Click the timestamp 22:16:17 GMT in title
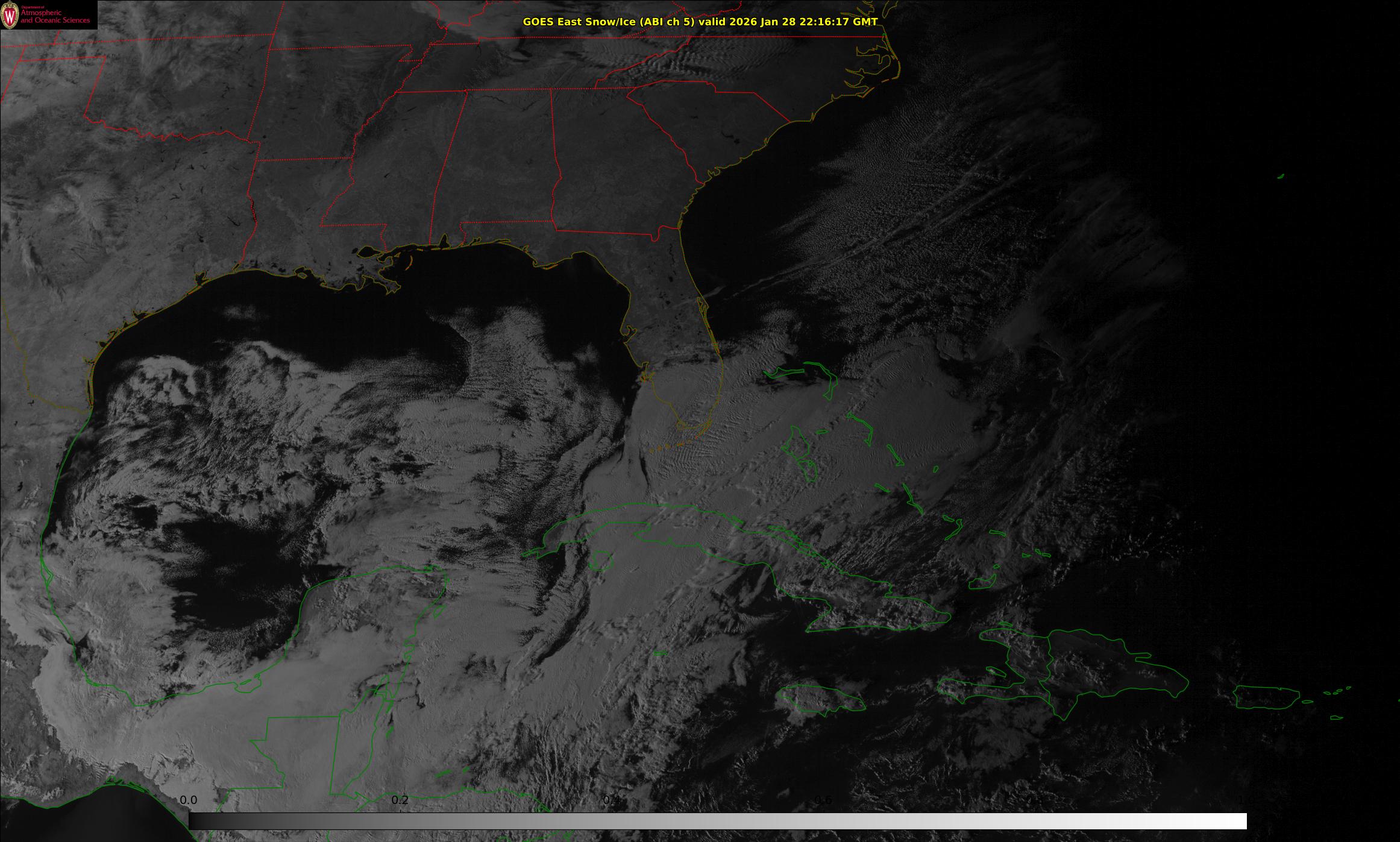The height and width of the screenshot is (842, 1400). (x=838, y=22)
